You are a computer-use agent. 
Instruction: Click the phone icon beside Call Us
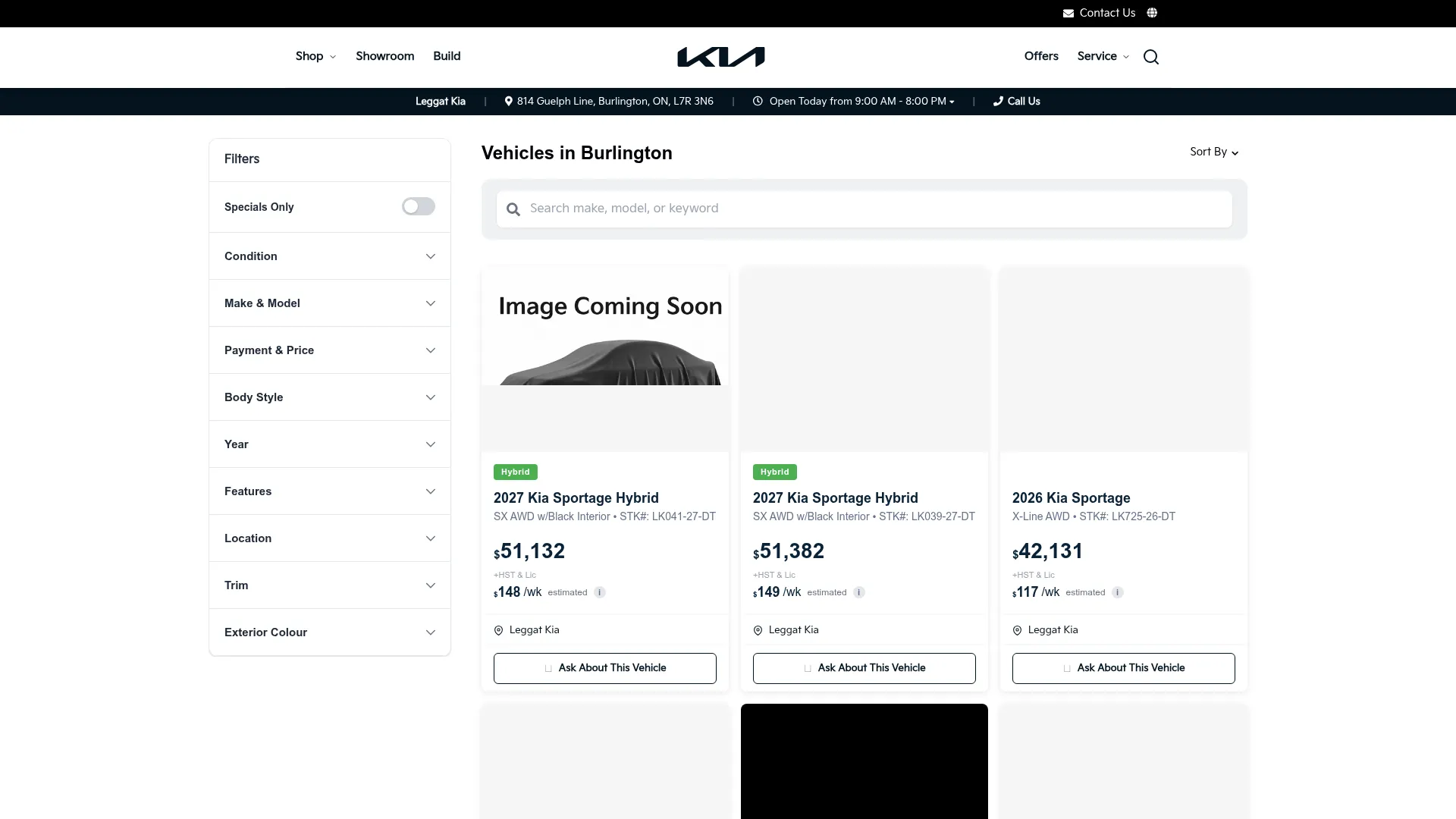click(998, 101)
